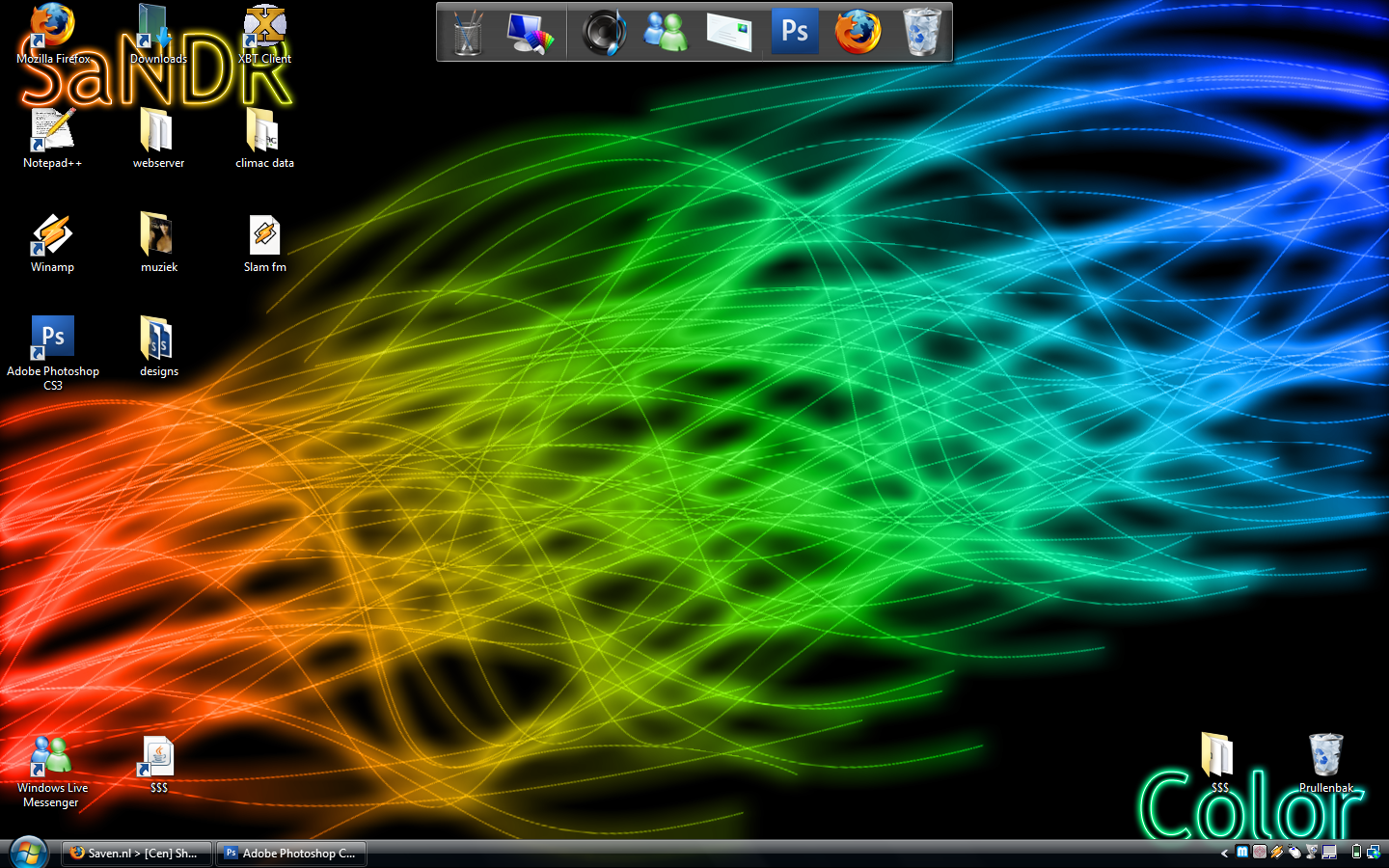Viewport: 1389px width, 868px height.
Task: Open the Downloads folder shortcut on desktop
Action: (x=158, y=33)
